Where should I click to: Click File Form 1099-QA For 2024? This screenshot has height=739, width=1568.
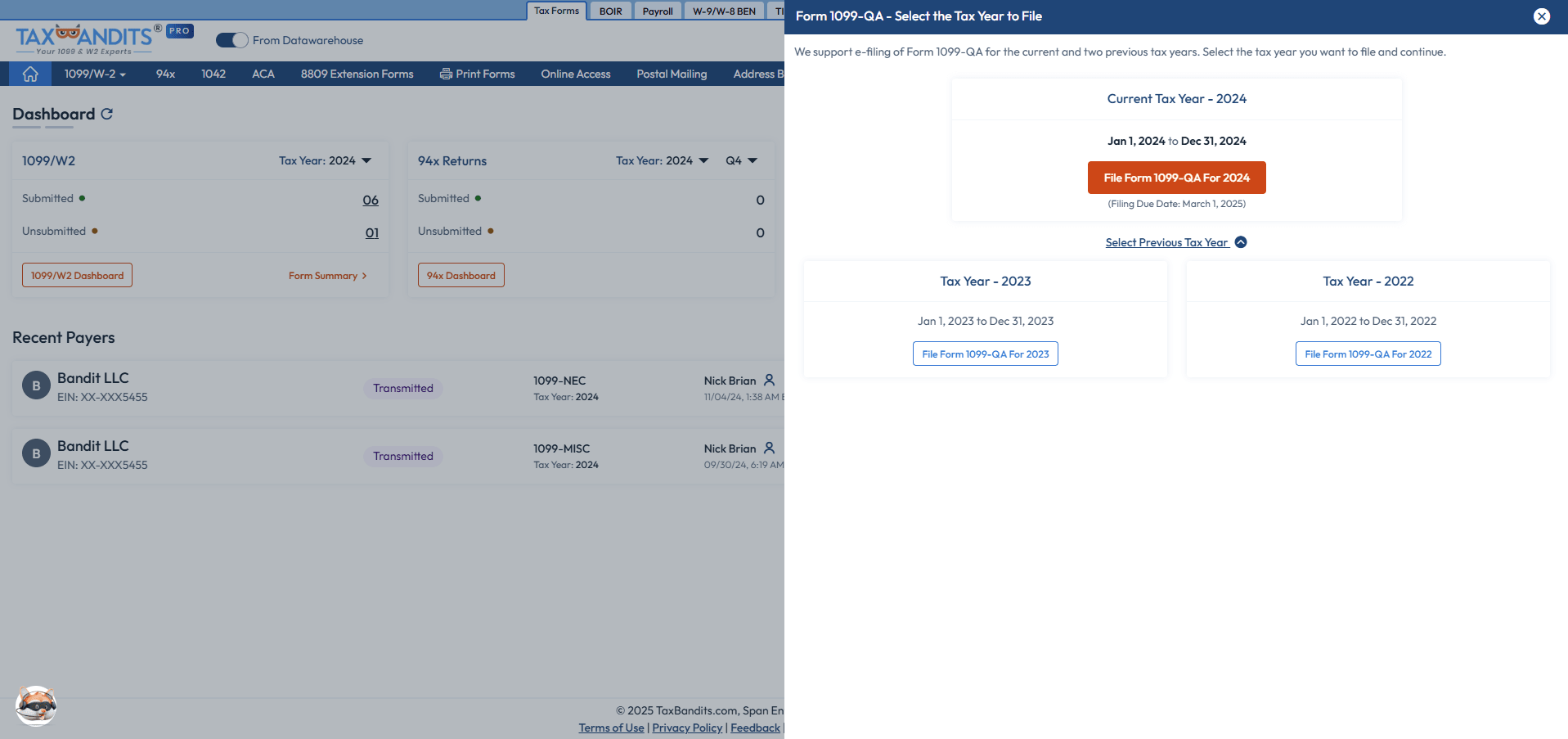[1176, 178]
